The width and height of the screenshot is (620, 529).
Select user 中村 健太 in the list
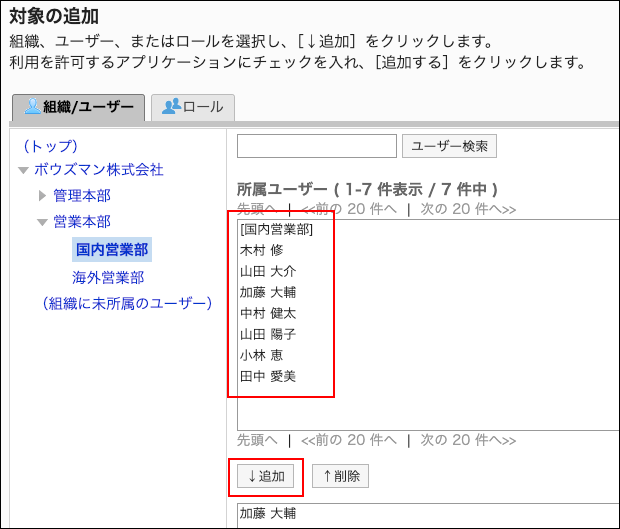click(268, 313)
